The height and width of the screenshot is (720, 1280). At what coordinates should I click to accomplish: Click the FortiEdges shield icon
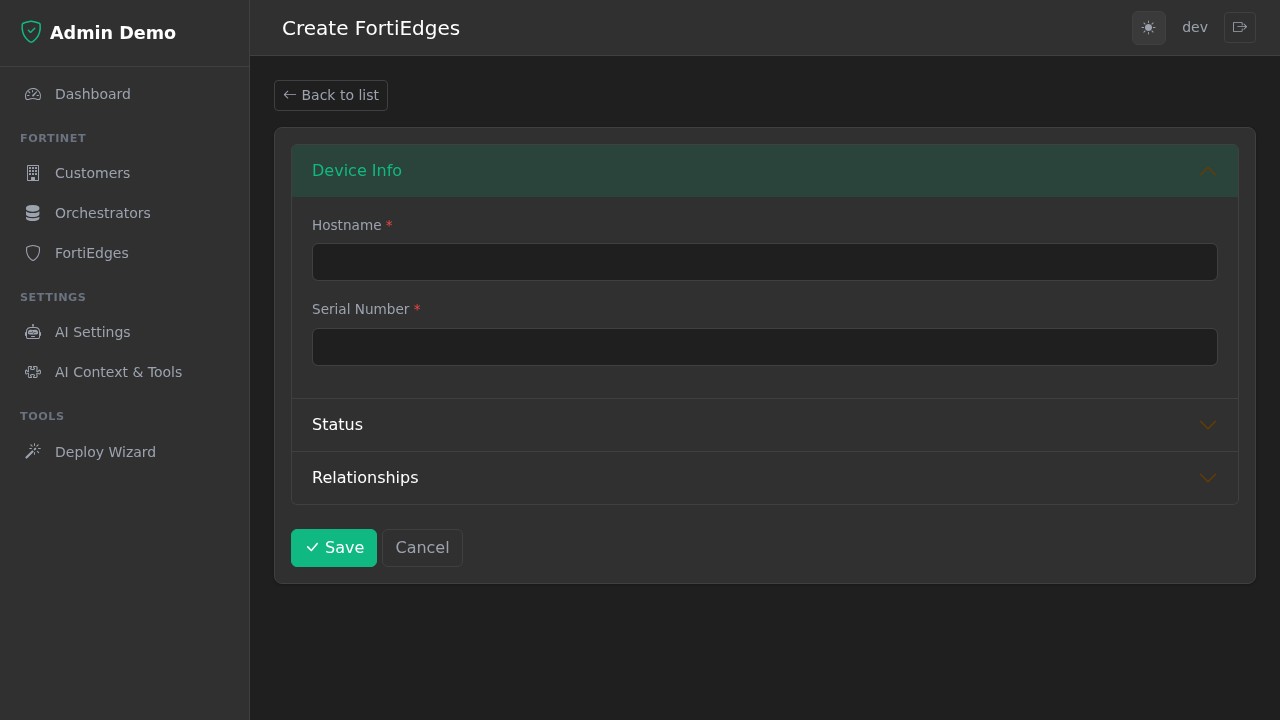[33, 253]
